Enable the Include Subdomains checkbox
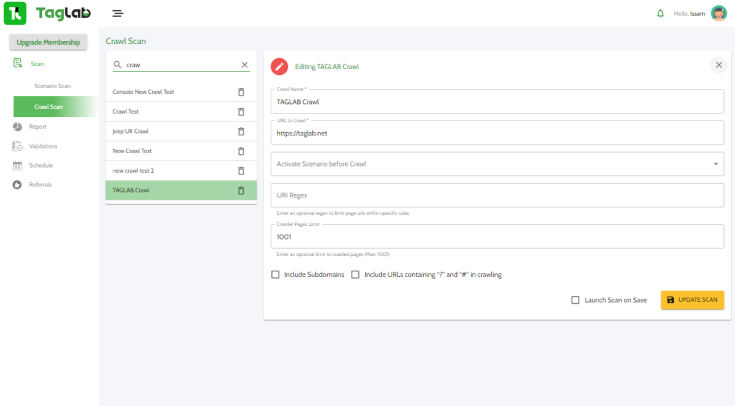This screenshot has width=735, height=406. coord(275,275)
